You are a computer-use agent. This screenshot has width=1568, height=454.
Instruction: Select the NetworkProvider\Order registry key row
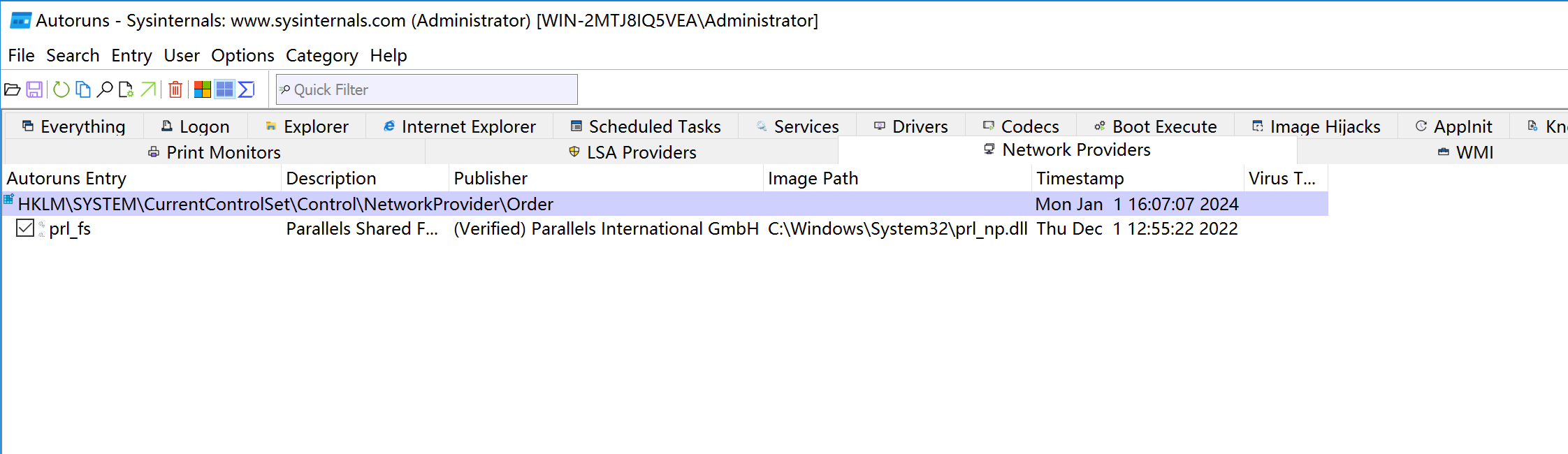[x=285, y=204]
